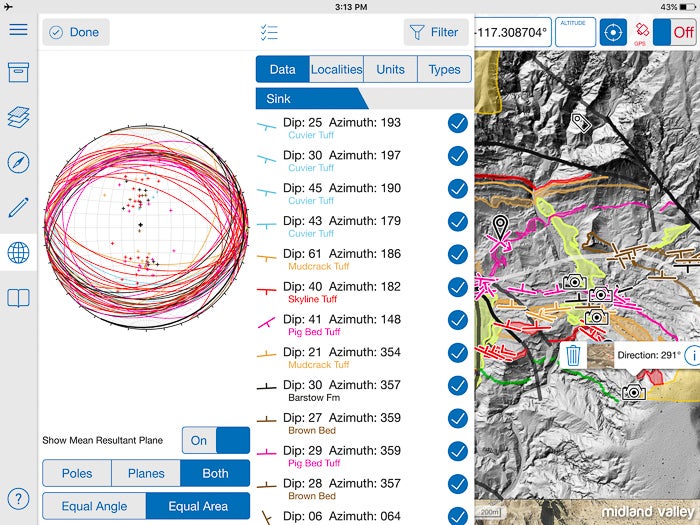Image resolution: width=700 pixels, height=525 pixels.
Task: Open the select-all checklist icon
Action: coord(268,32)
